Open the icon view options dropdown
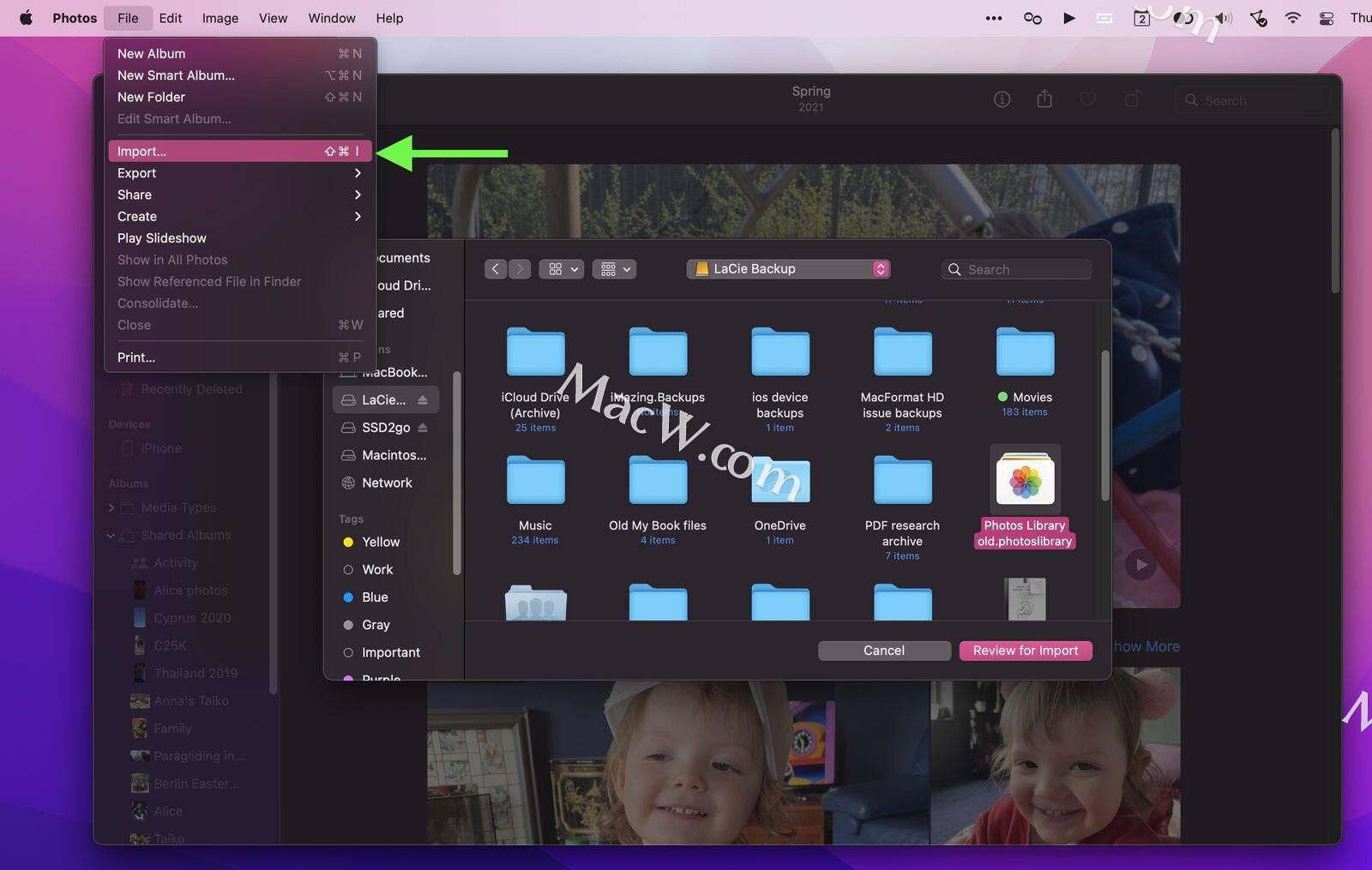This screenshot has width=1372, height=870. click(x=563, y=269)
